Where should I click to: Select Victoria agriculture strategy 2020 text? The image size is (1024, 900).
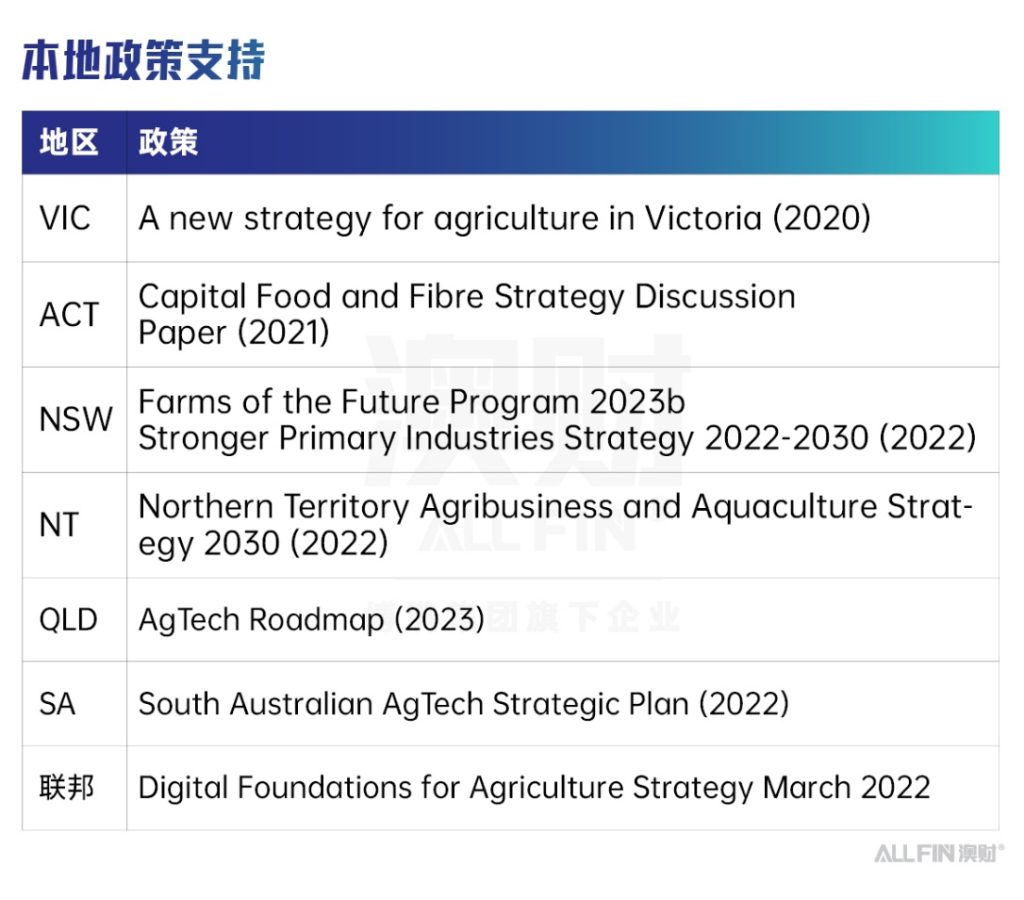[504, 219]
